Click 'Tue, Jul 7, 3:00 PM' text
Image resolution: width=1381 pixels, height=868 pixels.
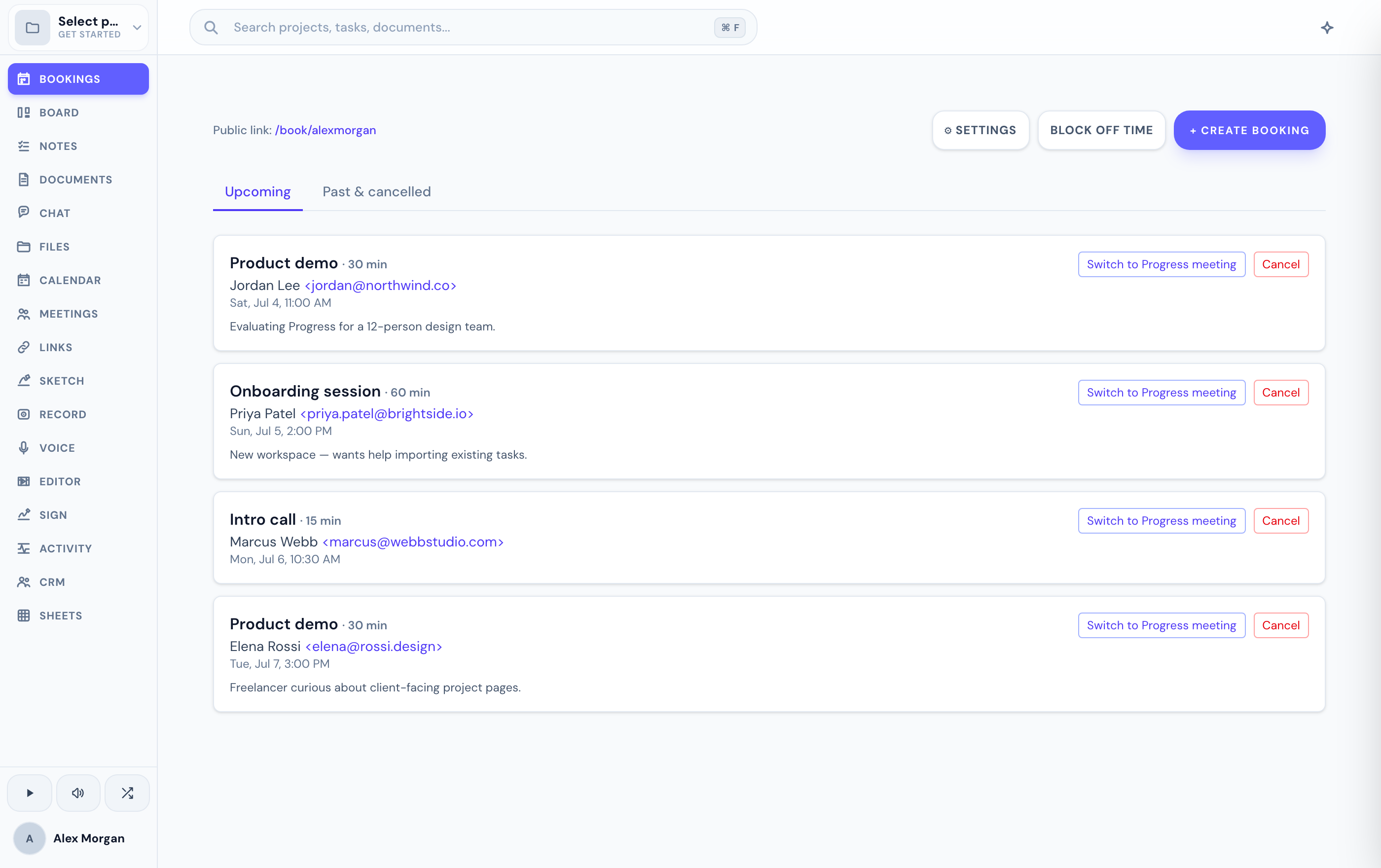[280, 664]
